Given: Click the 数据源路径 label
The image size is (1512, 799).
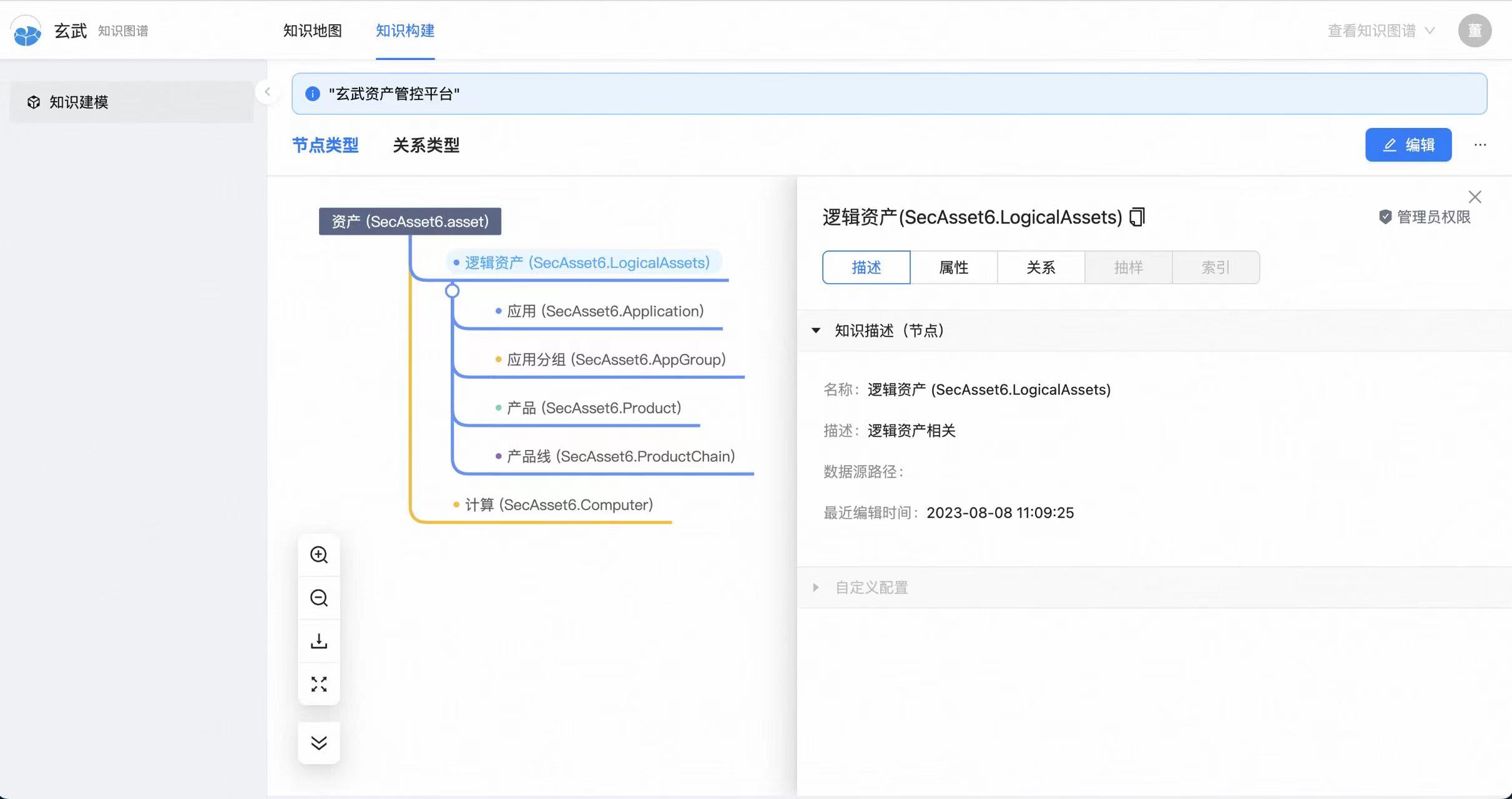Looking at the screenshot, I should point(863,472).
